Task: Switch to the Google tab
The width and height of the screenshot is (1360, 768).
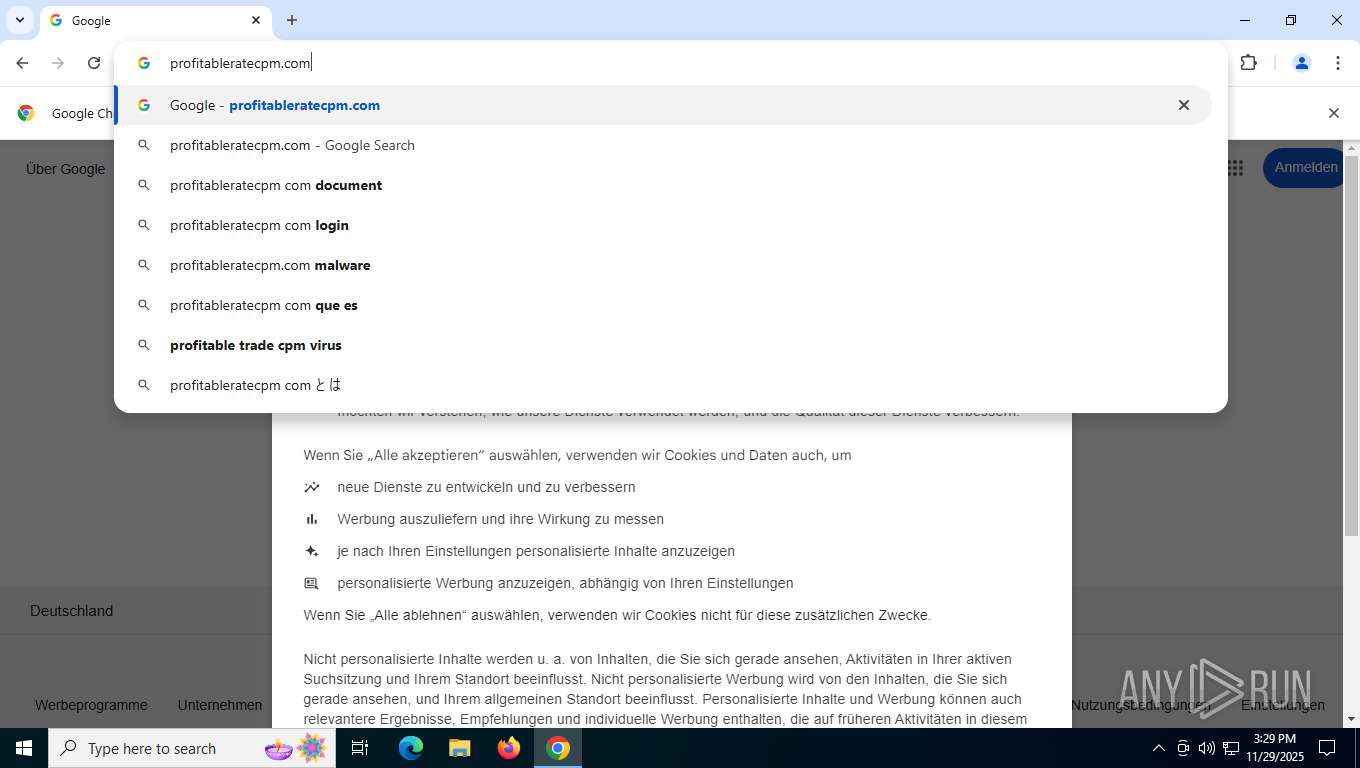Action: [x=155, y=20]
